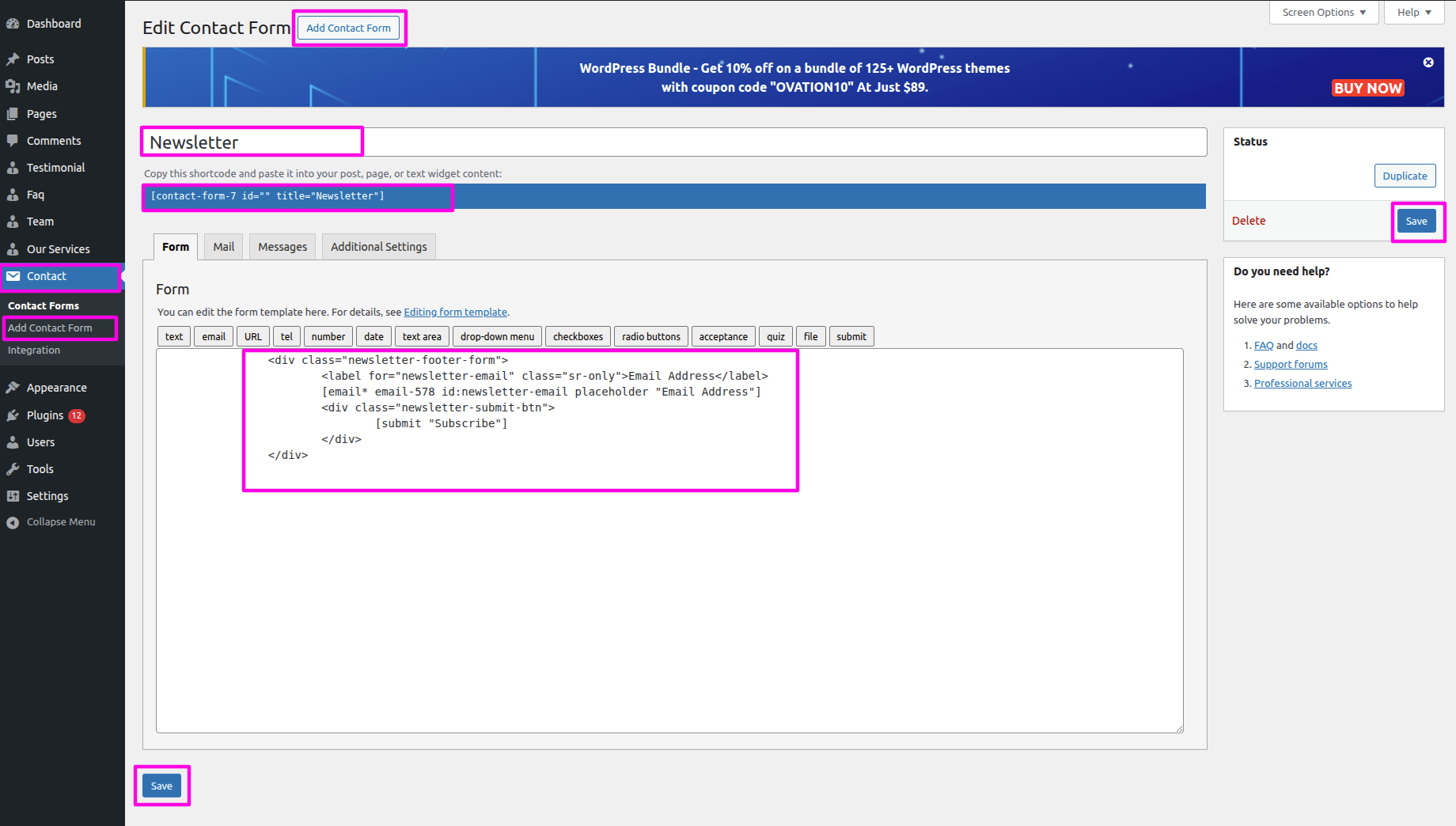Click the Appearance paintbrush icon

click(13, 388)
